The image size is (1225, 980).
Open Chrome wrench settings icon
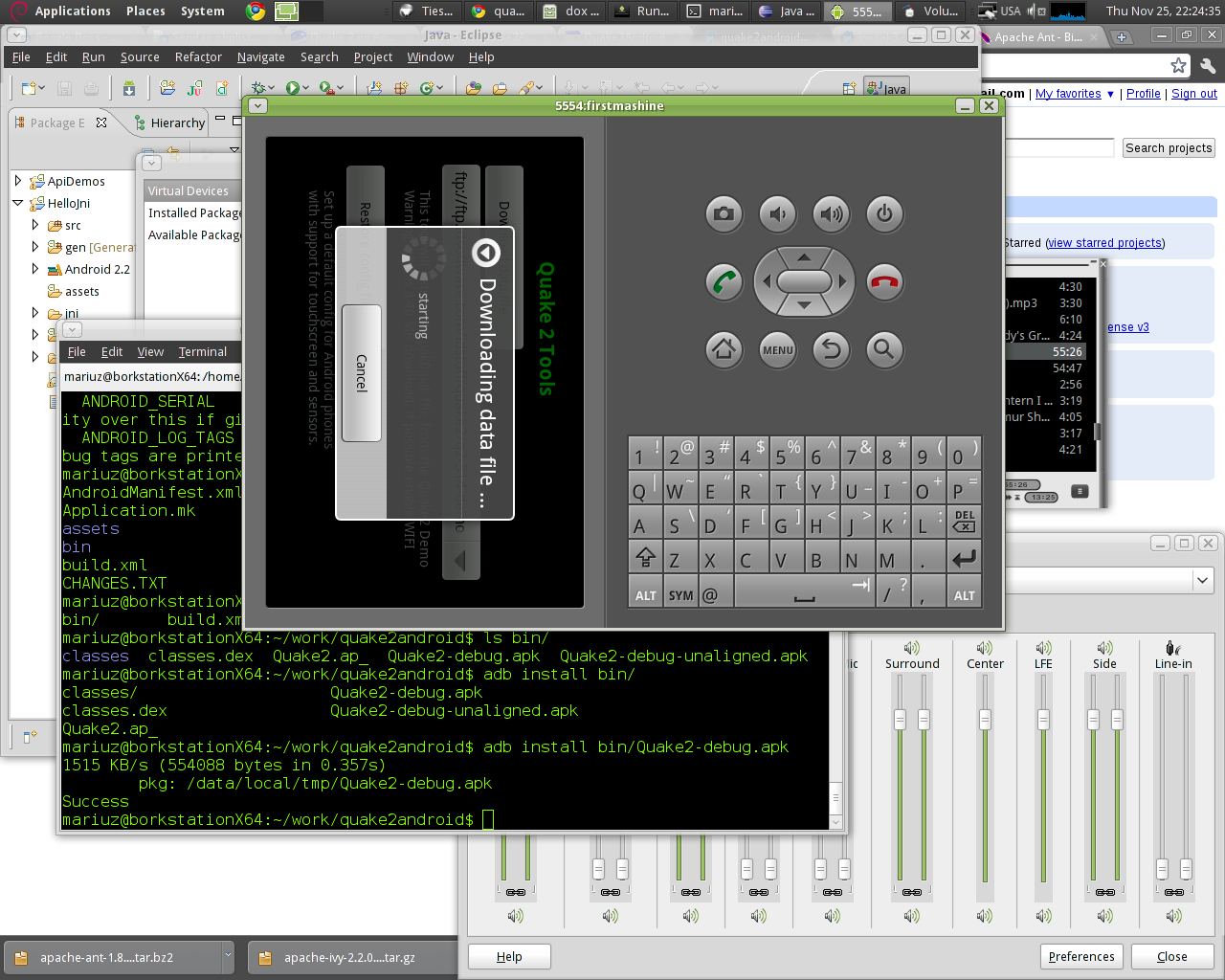click(x=1208, y=66)
